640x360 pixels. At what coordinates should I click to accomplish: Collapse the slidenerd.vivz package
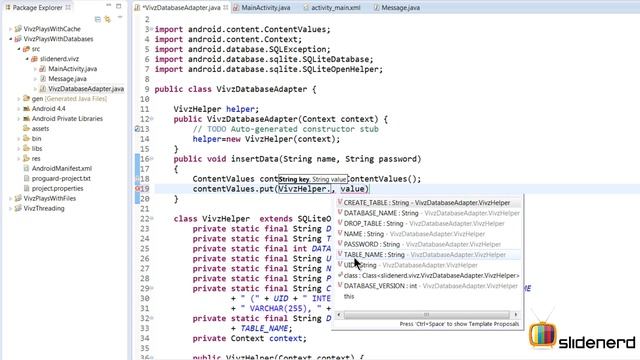27,59
